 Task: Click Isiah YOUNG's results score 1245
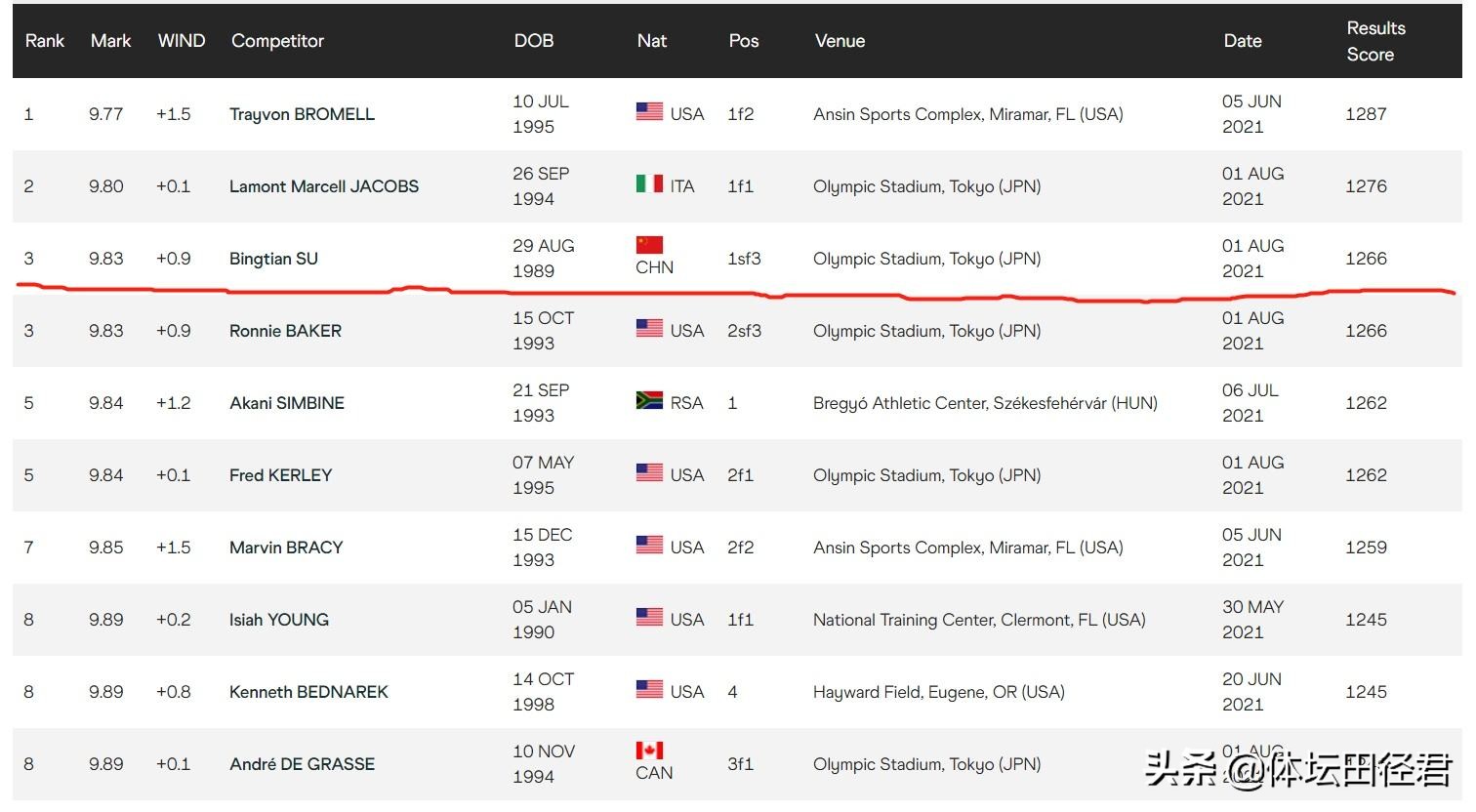coord(1366,620)
